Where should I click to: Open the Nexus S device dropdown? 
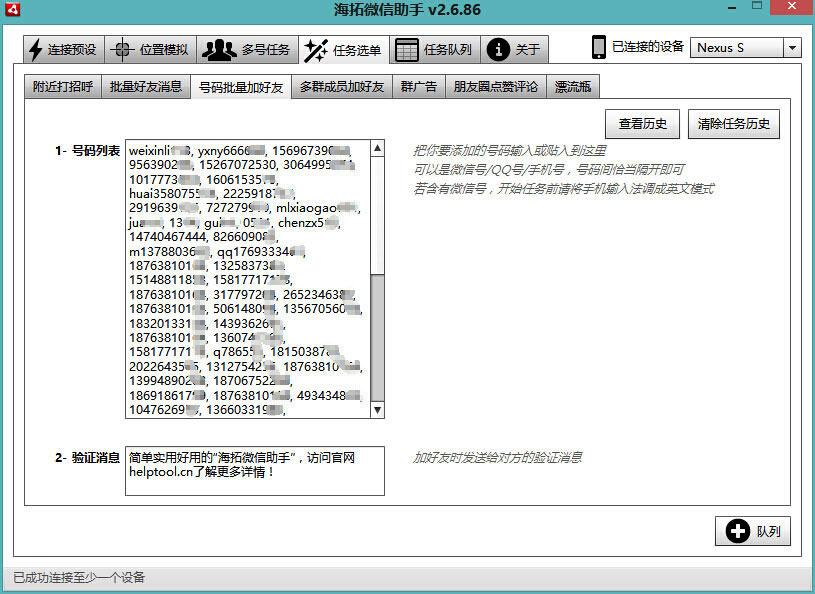point(795,47)
